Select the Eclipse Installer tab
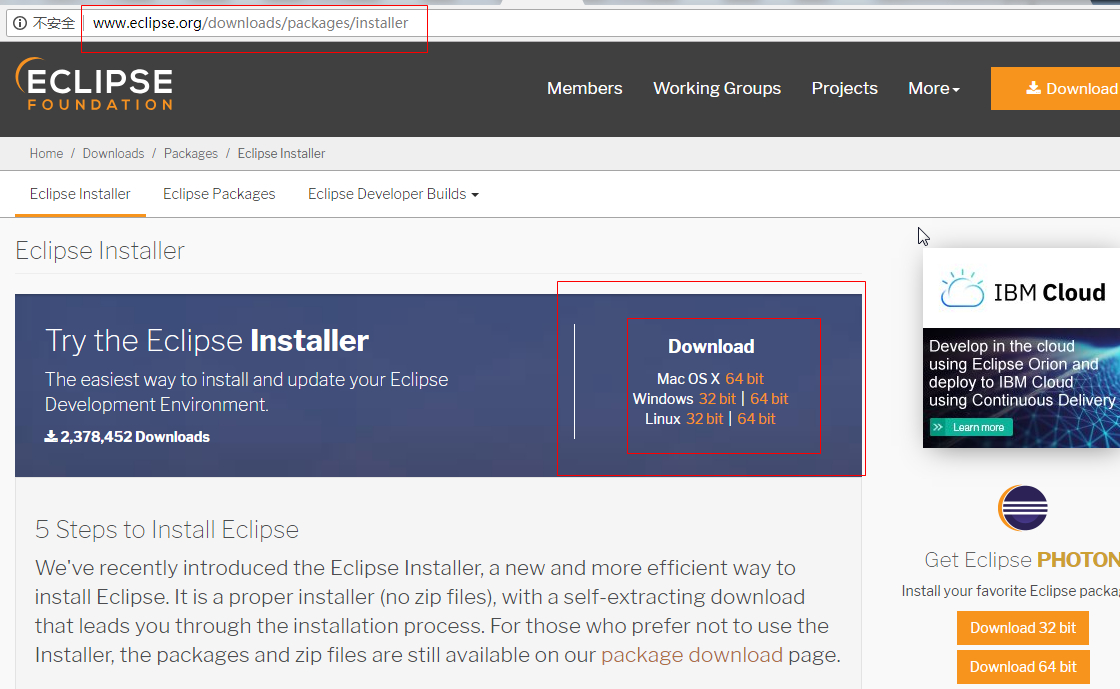Viewport: 1120px width, 689px height. click(x=80, y=193)
